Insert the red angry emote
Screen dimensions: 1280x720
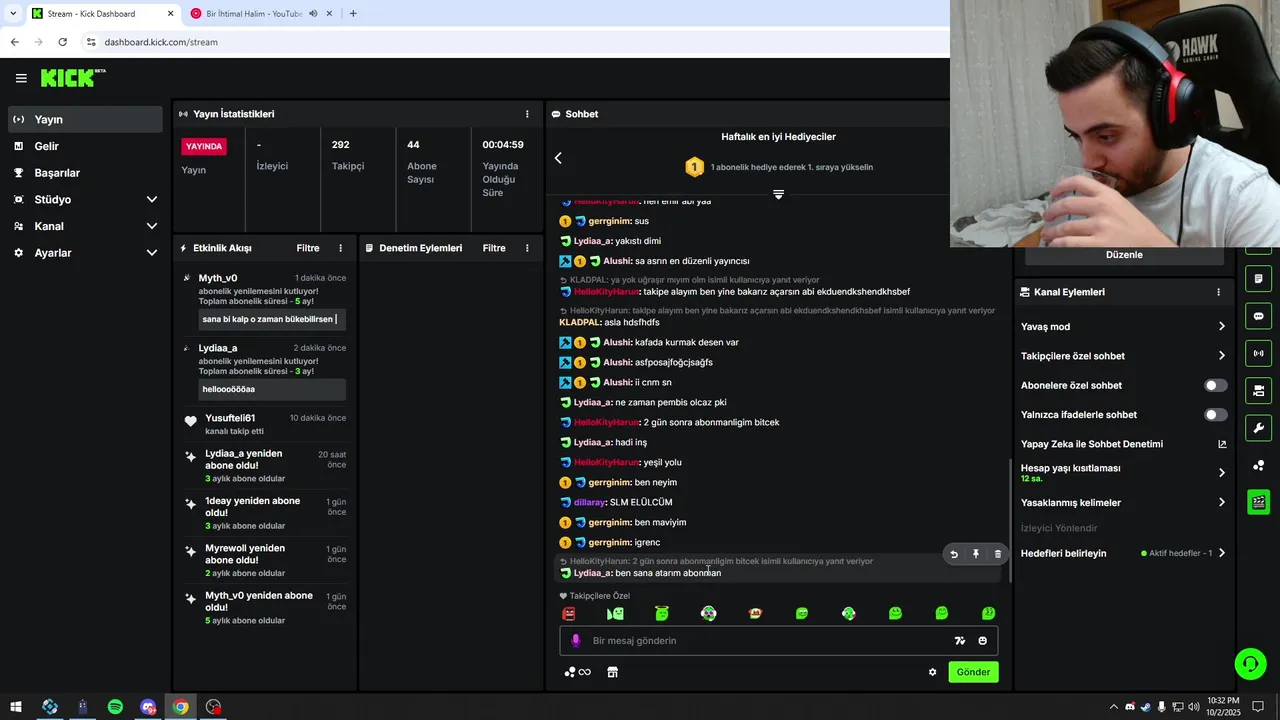click(568, 613)
